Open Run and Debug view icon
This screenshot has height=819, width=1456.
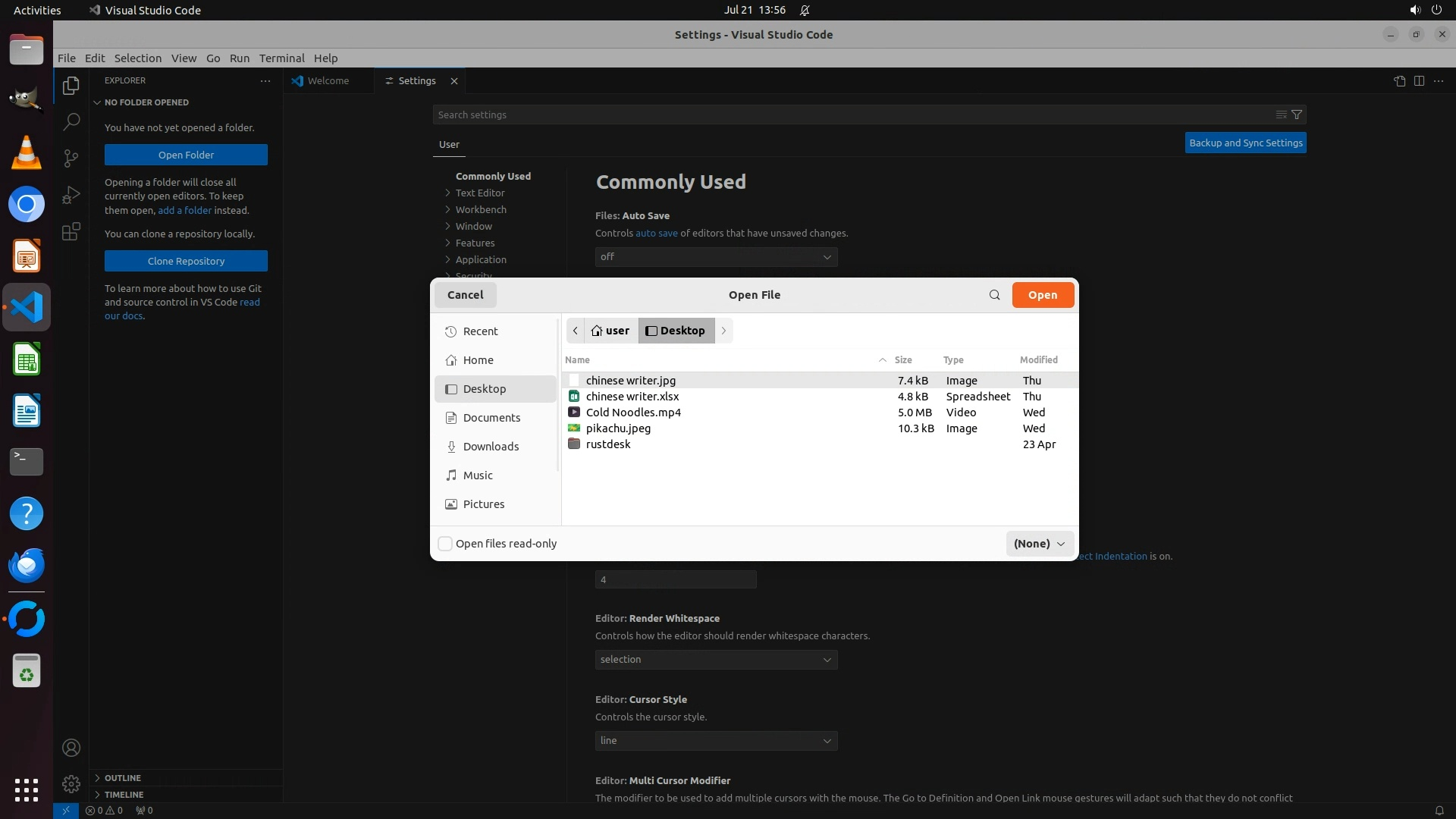[71, 195]
